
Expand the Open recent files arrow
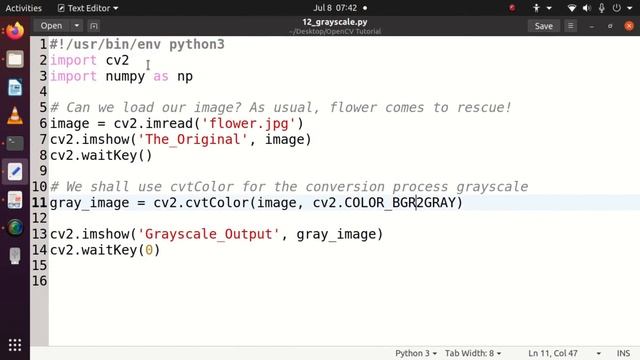[76, 26]
